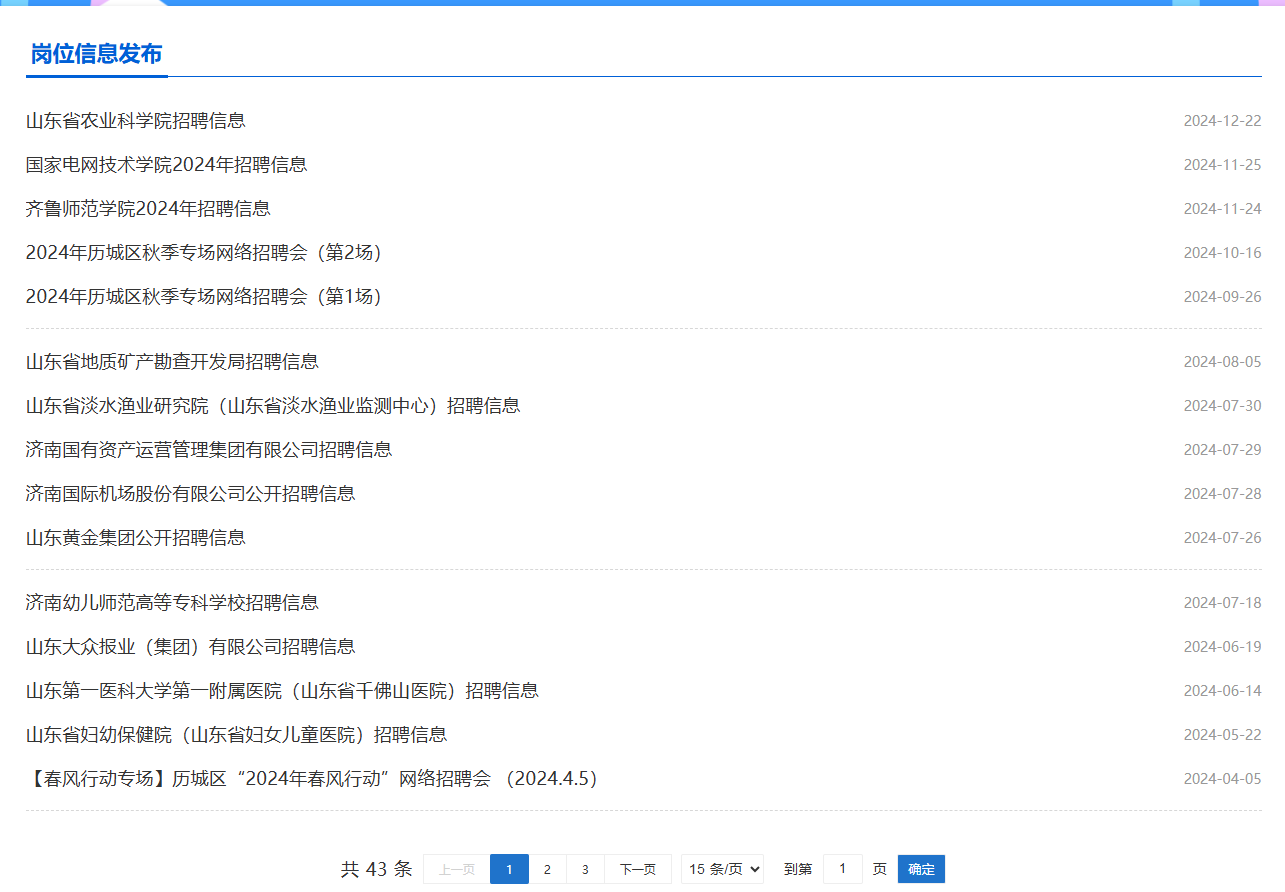Click date 2024-08-05
Image resolution: width=1285 pixels, height=892 pixels.
tap(1222, 362)
